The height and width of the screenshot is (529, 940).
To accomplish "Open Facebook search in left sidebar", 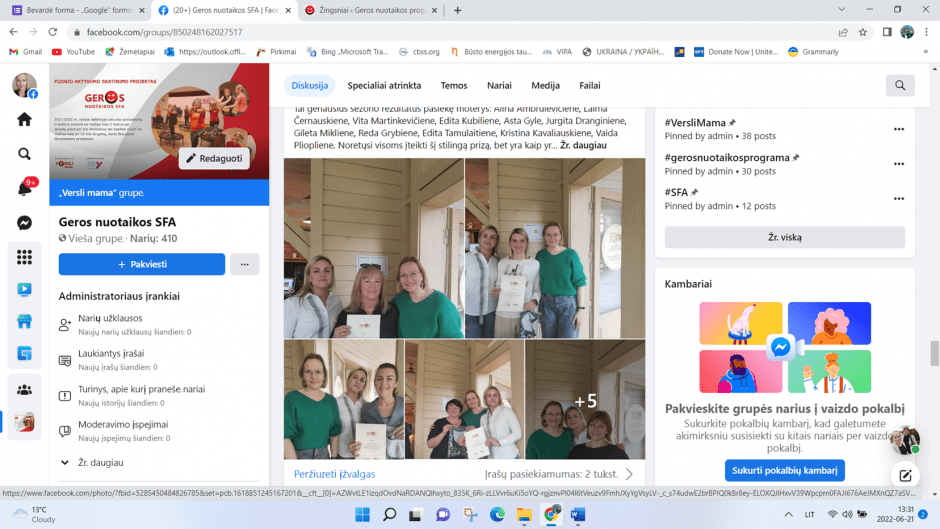I will (x=24, y=154).
